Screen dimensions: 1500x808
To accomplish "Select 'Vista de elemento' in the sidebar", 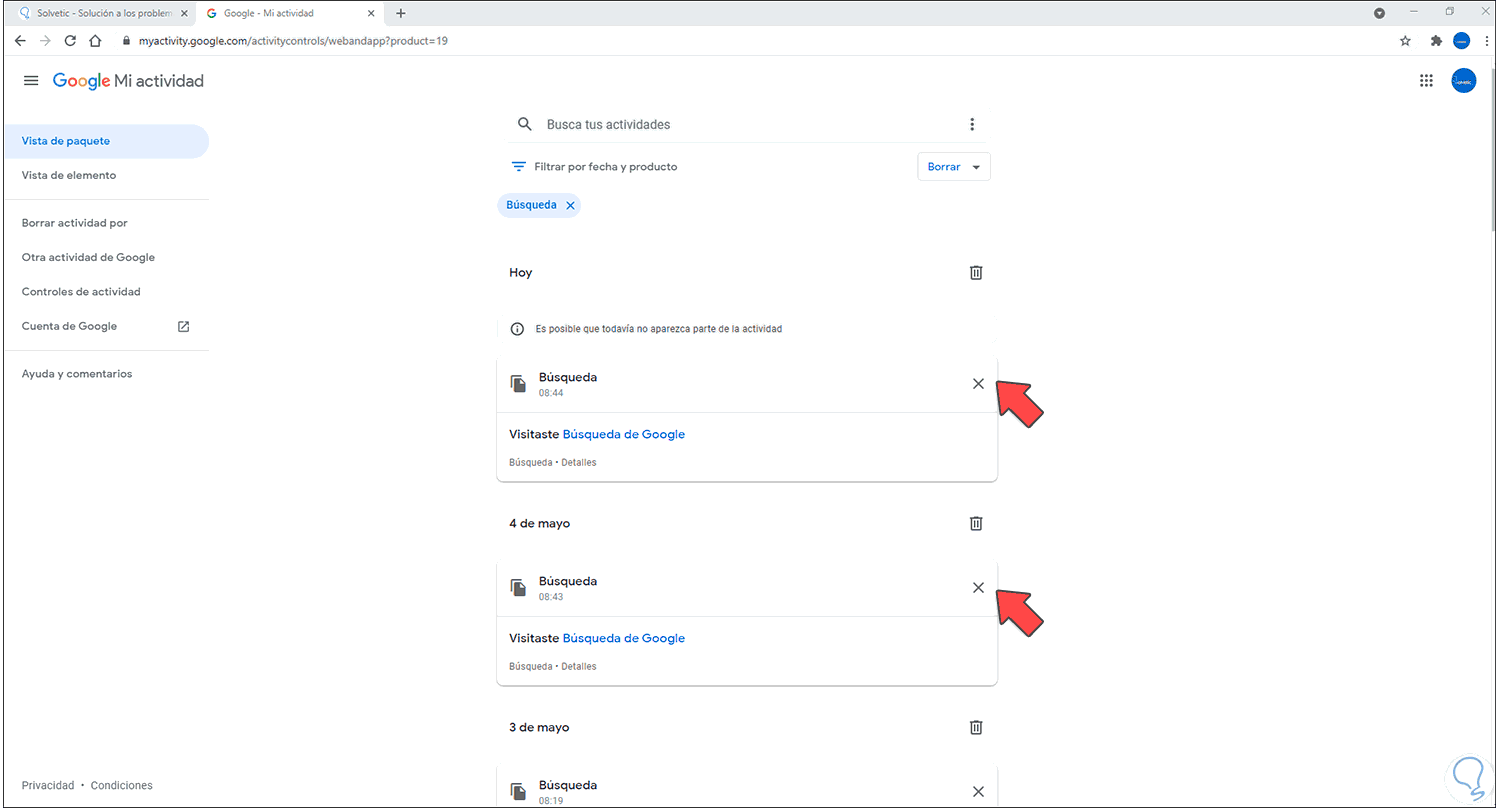I will (68, 175).
